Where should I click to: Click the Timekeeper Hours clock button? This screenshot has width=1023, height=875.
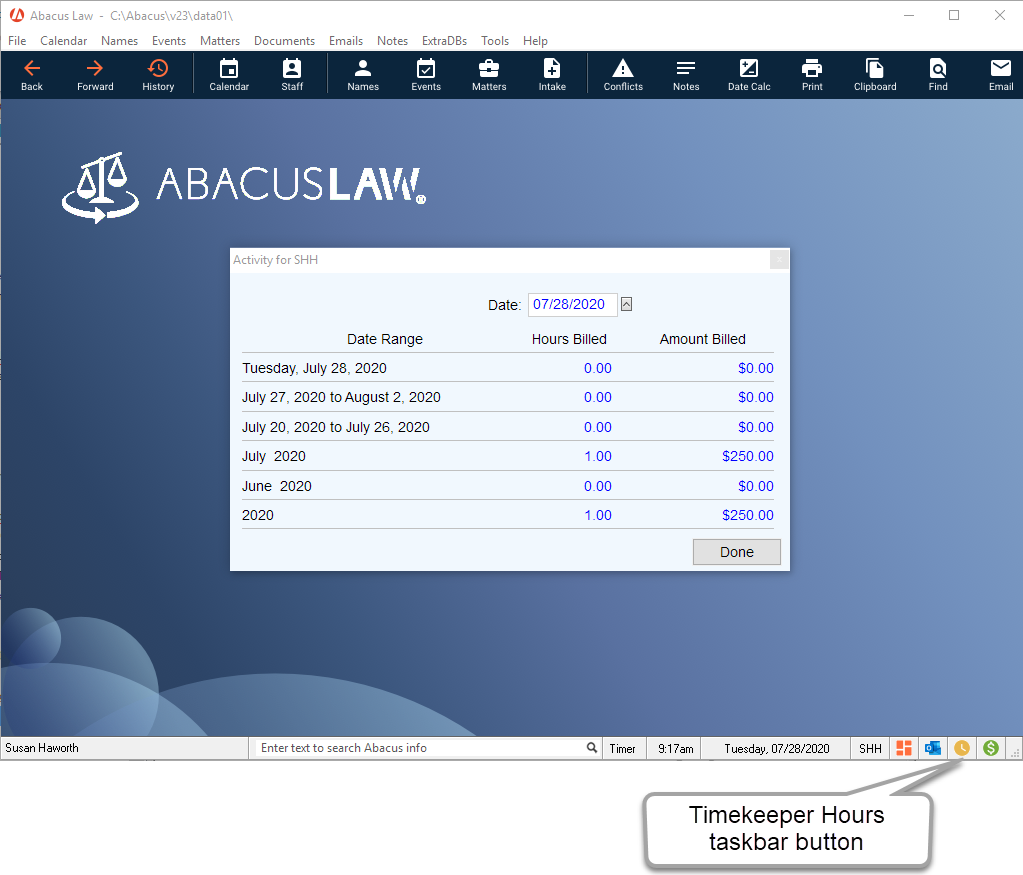(962, 748)
